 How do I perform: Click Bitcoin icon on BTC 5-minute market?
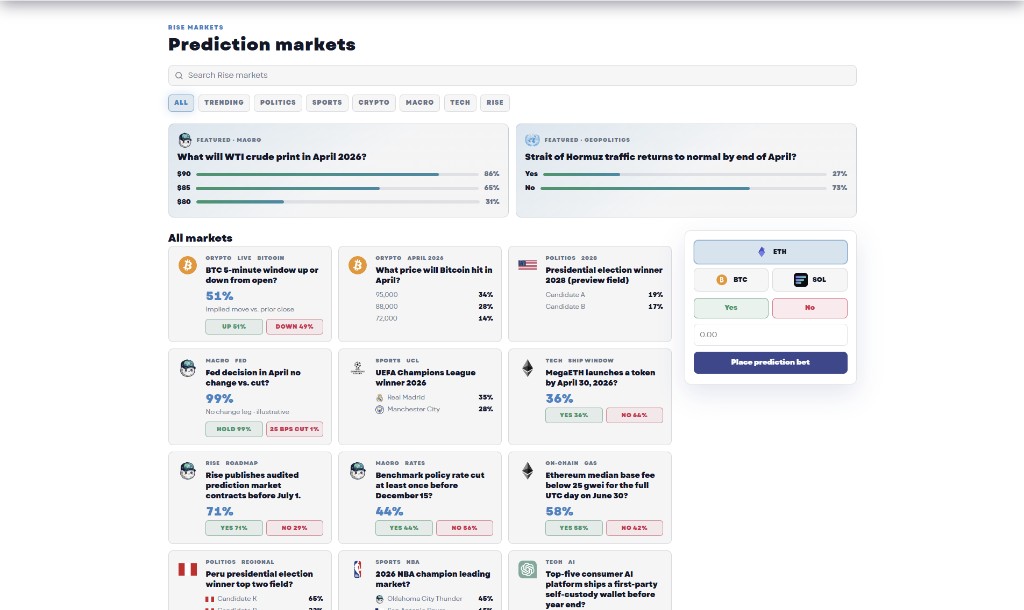coord(187,265)
